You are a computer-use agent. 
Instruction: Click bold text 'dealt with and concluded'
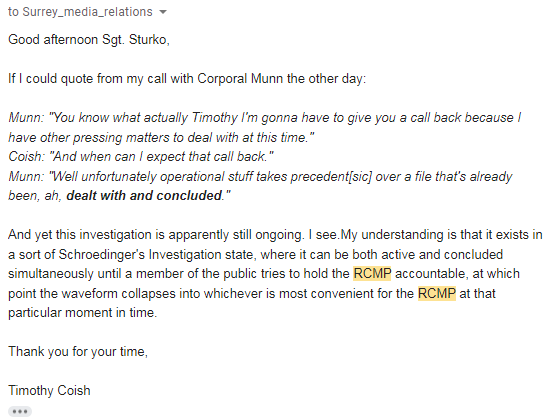(144, 196)
